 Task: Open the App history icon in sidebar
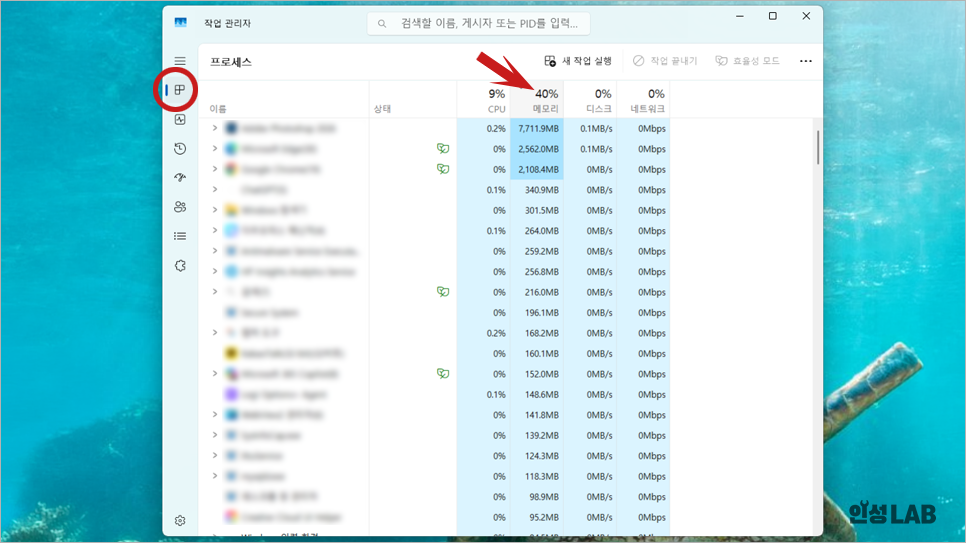[x=180, y=149]
